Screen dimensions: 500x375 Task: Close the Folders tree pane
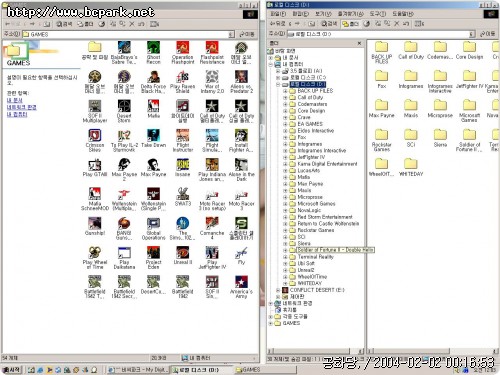(x=359, y=43)
